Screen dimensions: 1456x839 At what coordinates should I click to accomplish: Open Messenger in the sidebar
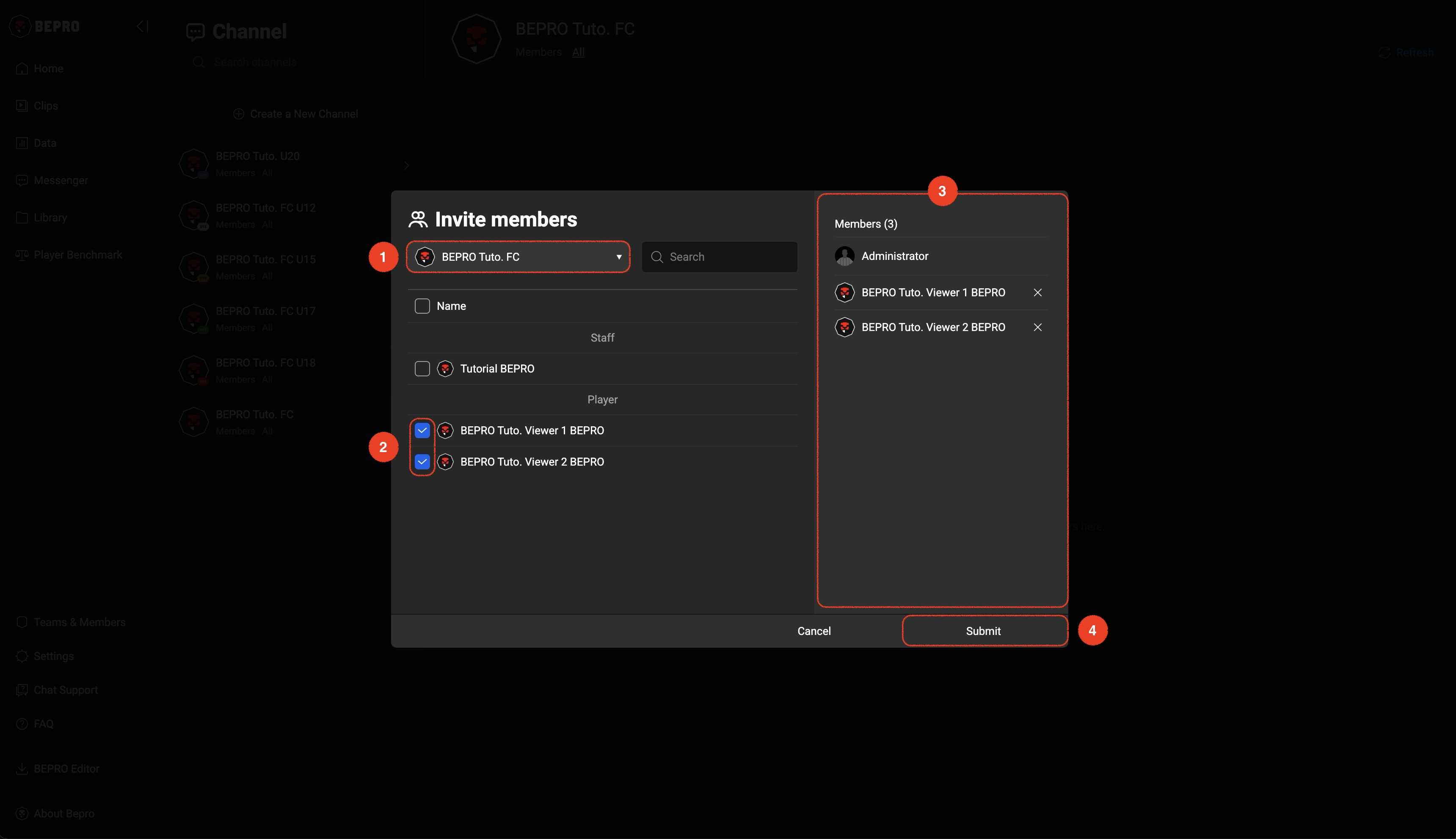pos(61,180)
